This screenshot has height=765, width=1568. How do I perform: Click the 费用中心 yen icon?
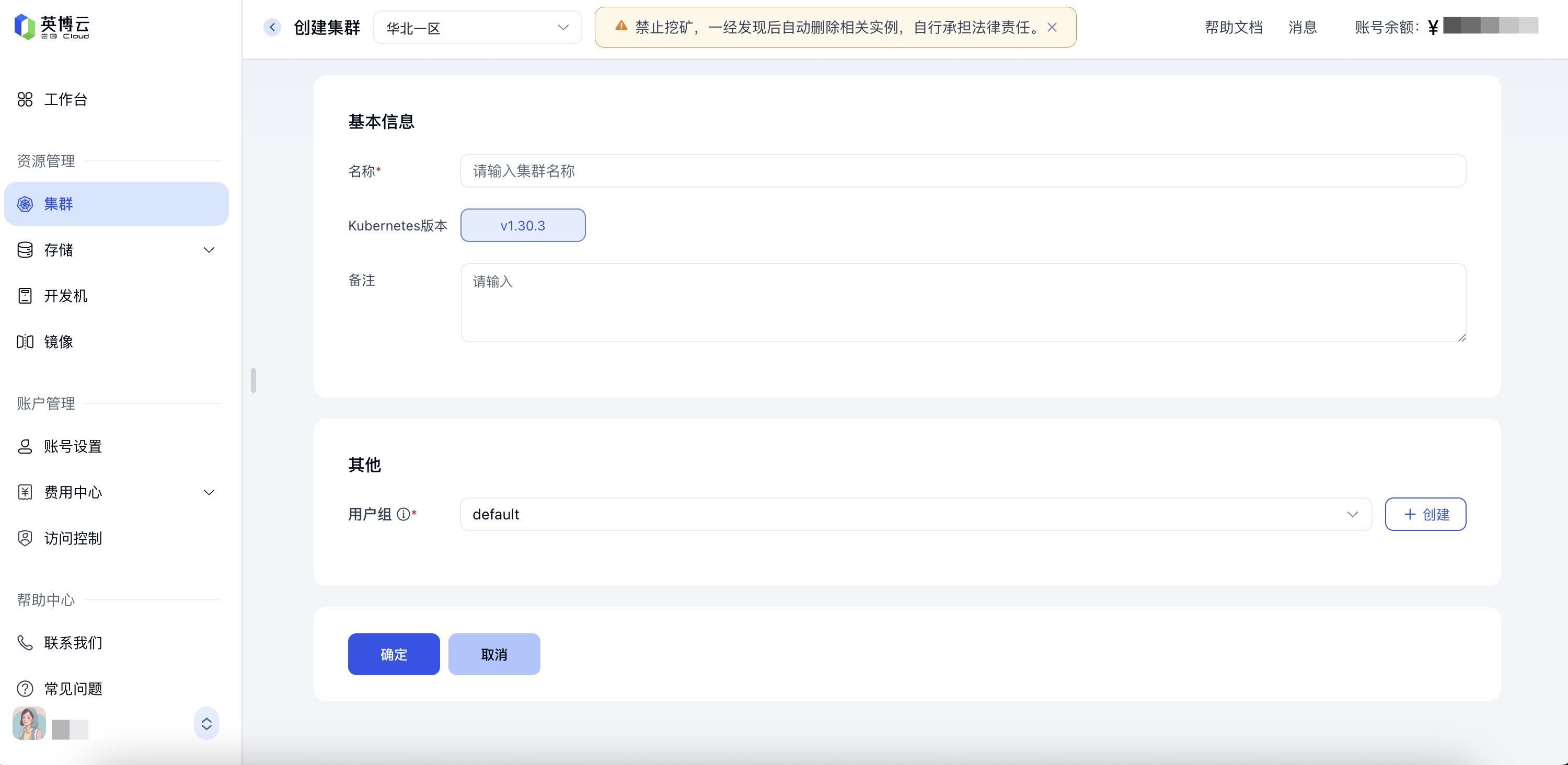[x=25, y=492]
